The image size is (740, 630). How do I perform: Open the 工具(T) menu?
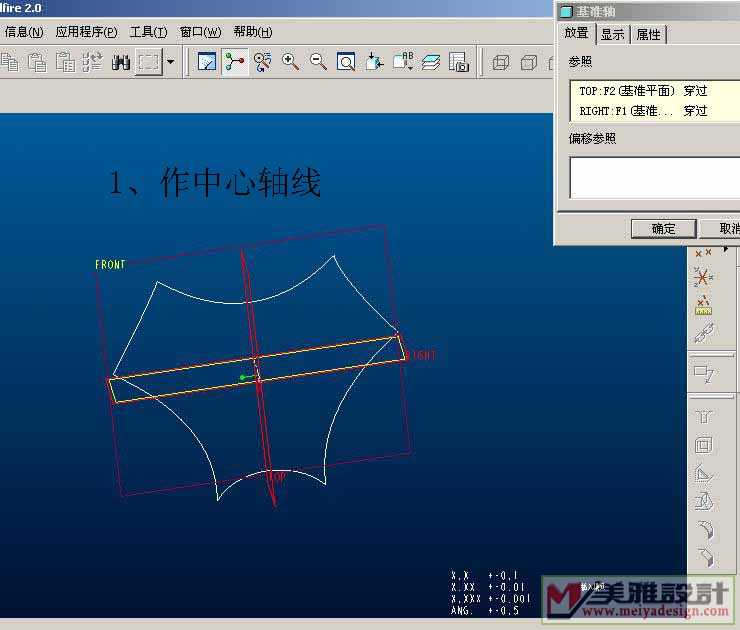(x=149, y=32)
